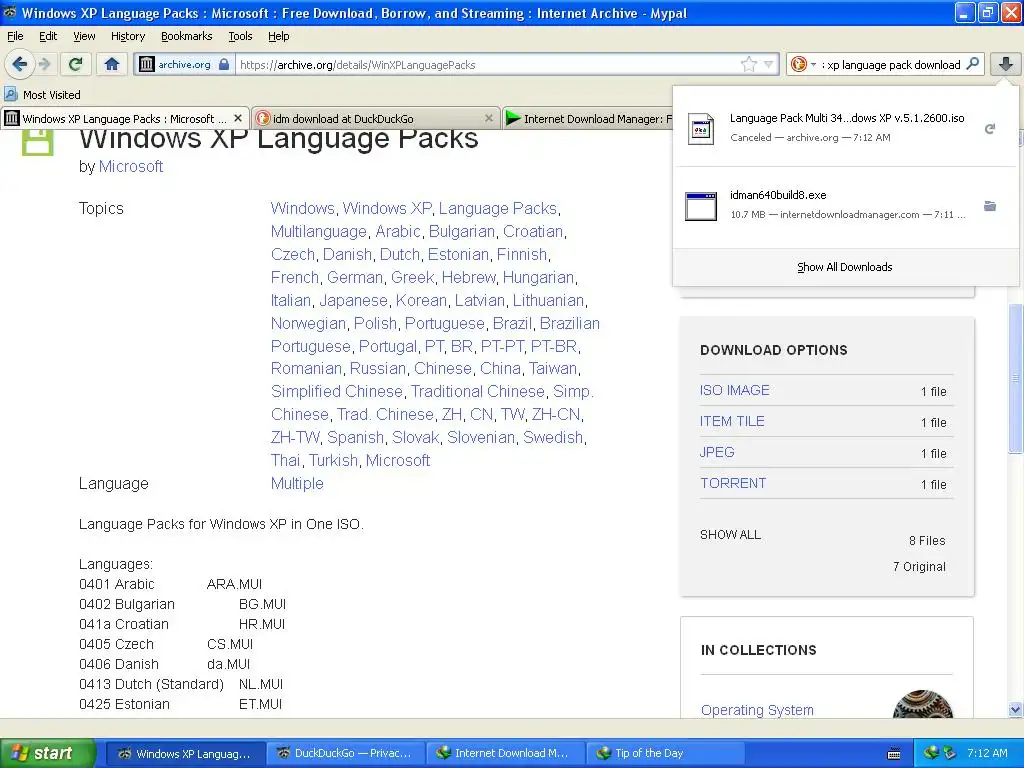Close the DuckDuckGo tab
This screenshot has width=1024, height=768.
point(488,118)
